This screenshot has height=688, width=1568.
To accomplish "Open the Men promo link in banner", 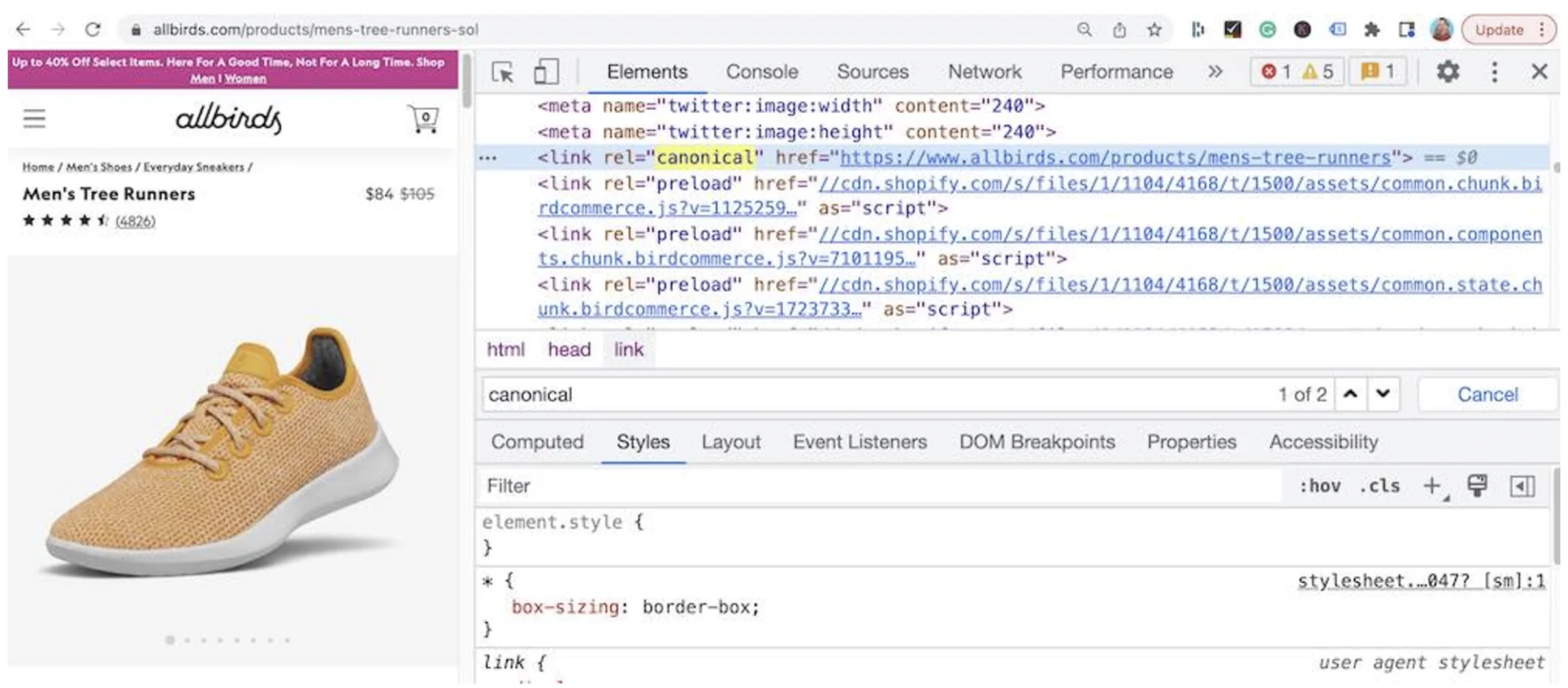I will point(202,79).
